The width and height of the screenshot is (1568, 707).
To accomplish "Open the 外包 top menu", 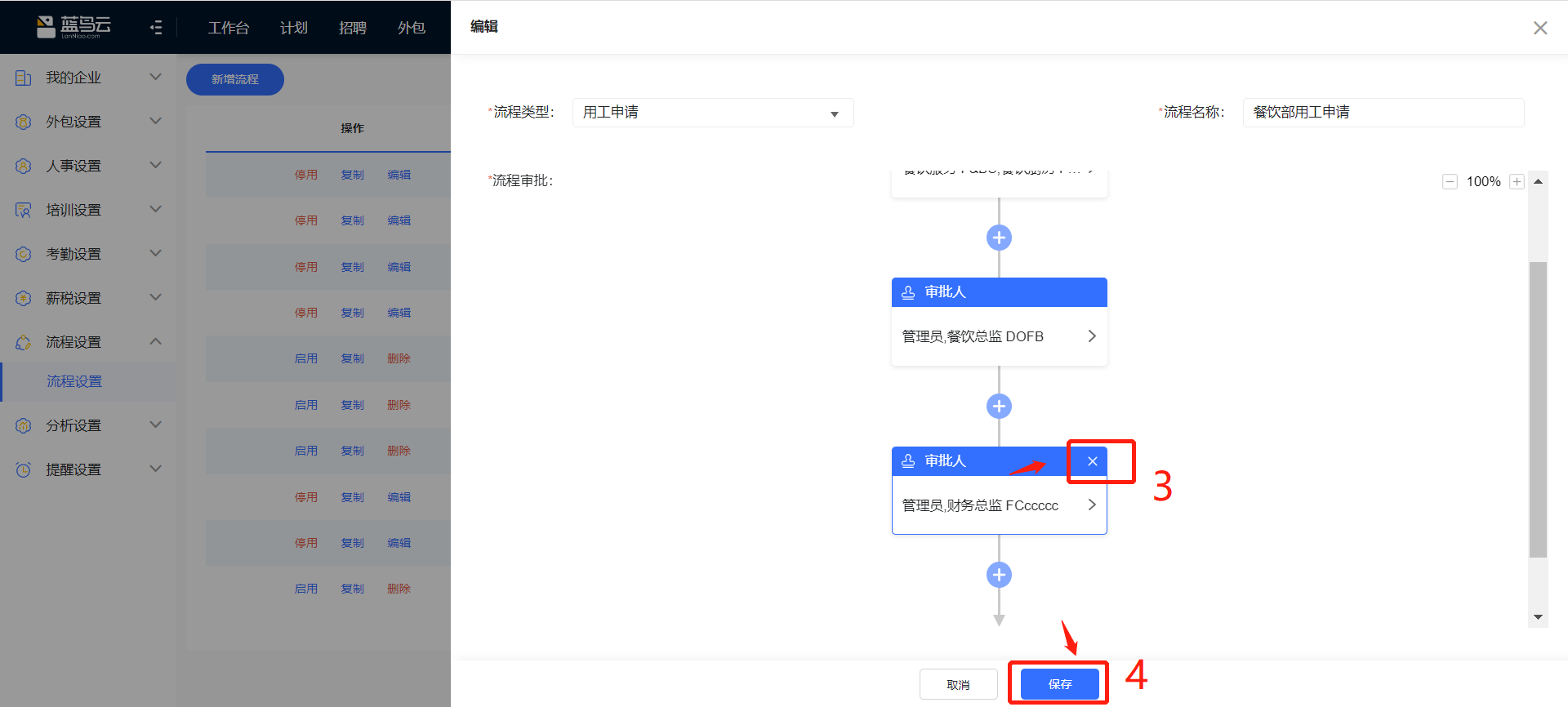I will 412,28.
